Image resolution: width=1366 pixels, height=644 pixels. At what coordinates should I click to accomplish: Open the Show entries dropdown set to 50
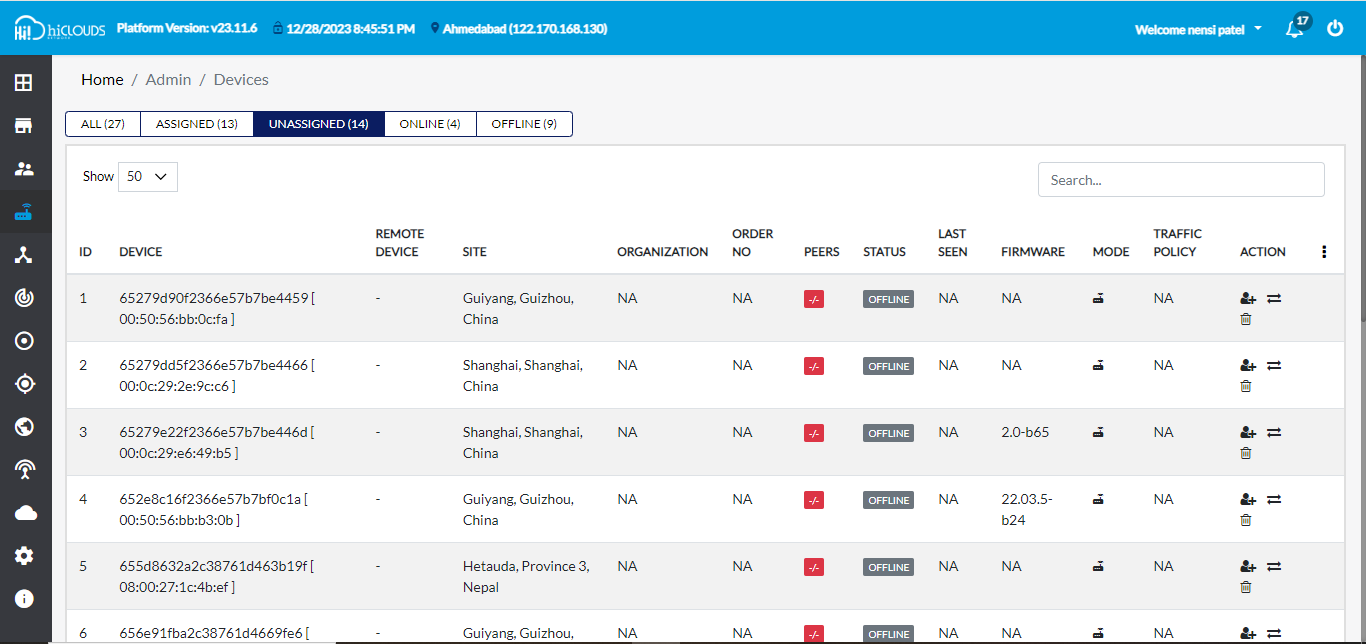click(148, 176)
